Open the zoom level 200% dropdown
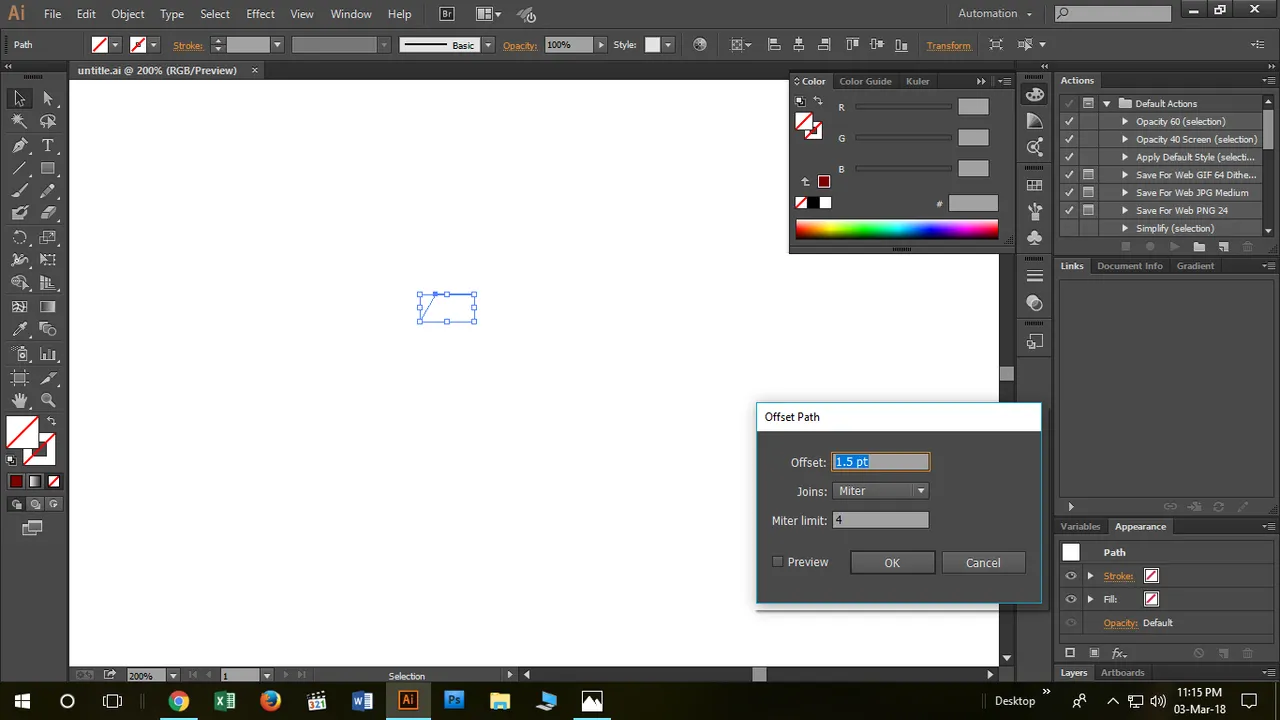The image size is (1280, 720). click(x=173, y=676)
